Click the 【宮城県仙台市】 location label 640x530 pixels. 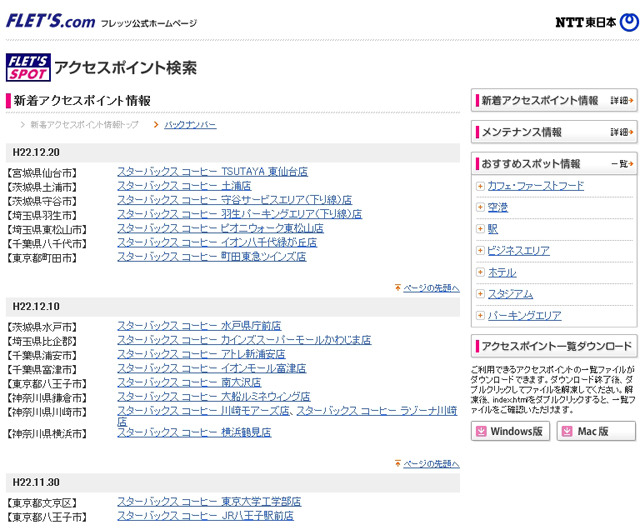pyautogui.click(x=42, y=173)
